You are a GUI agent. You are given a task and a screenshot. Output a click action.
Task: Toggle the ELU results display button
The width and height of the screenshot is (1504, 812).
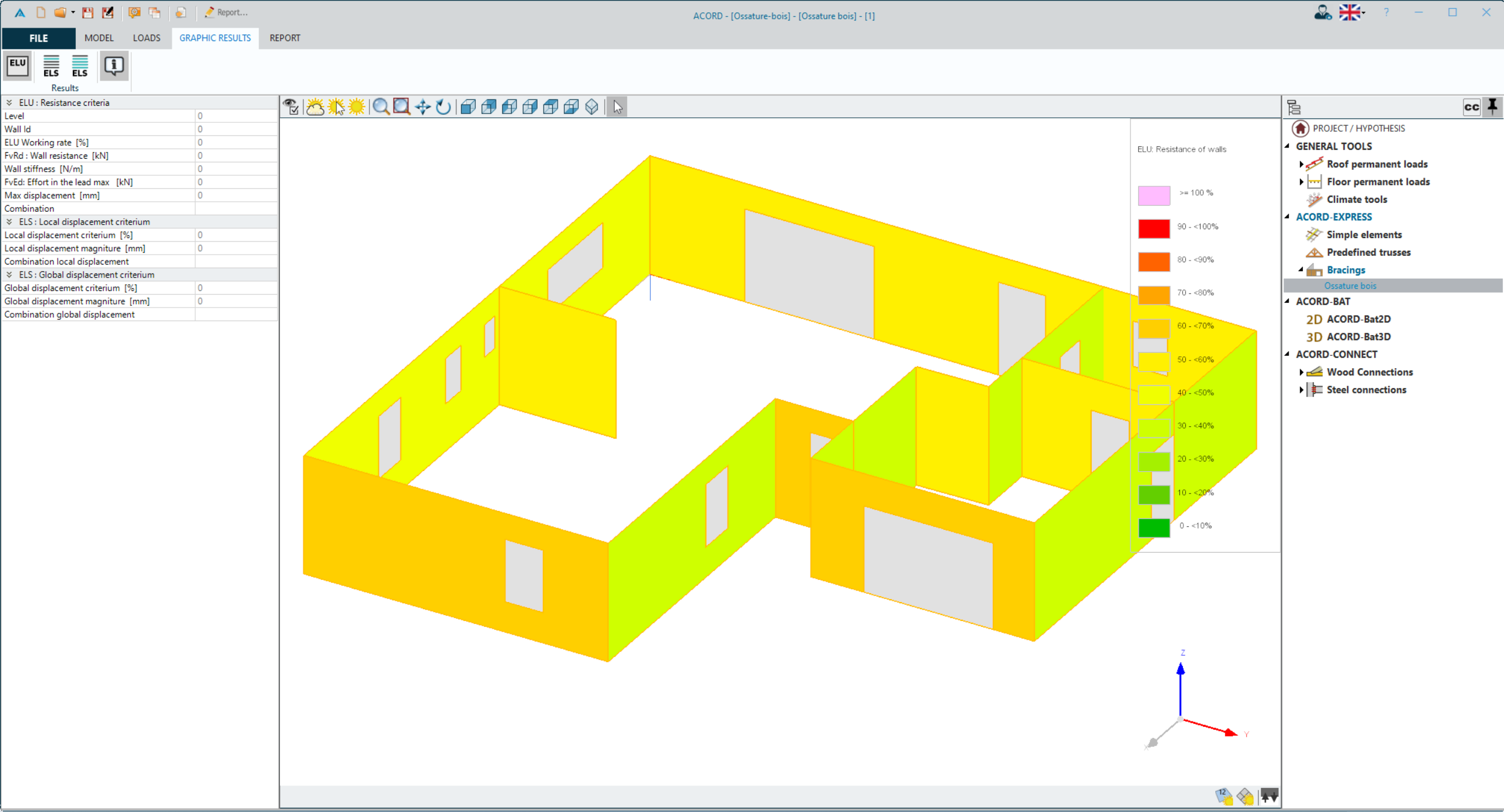(x=18, y=65)
